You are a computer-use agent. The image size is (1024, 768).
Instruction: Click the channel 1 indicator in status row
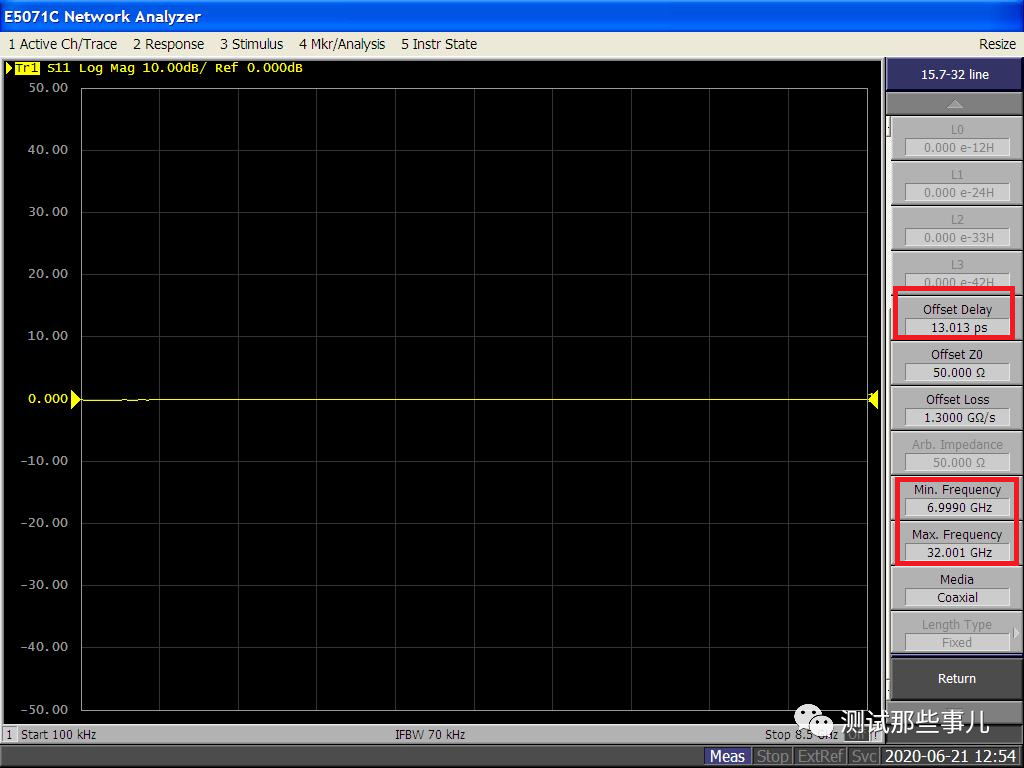(x=10, y=734)
